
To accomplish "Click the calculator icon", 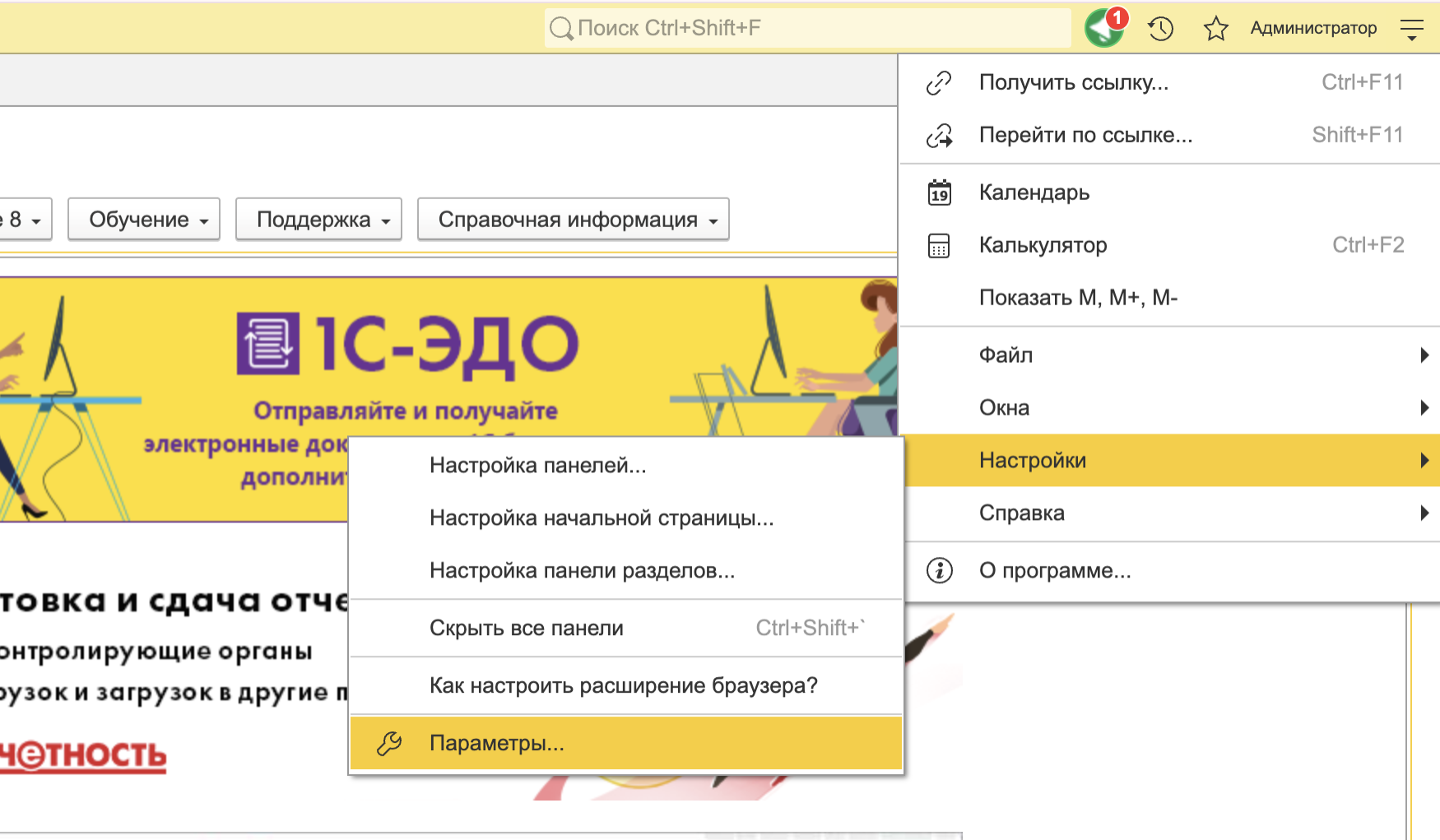I will point(939,245).
